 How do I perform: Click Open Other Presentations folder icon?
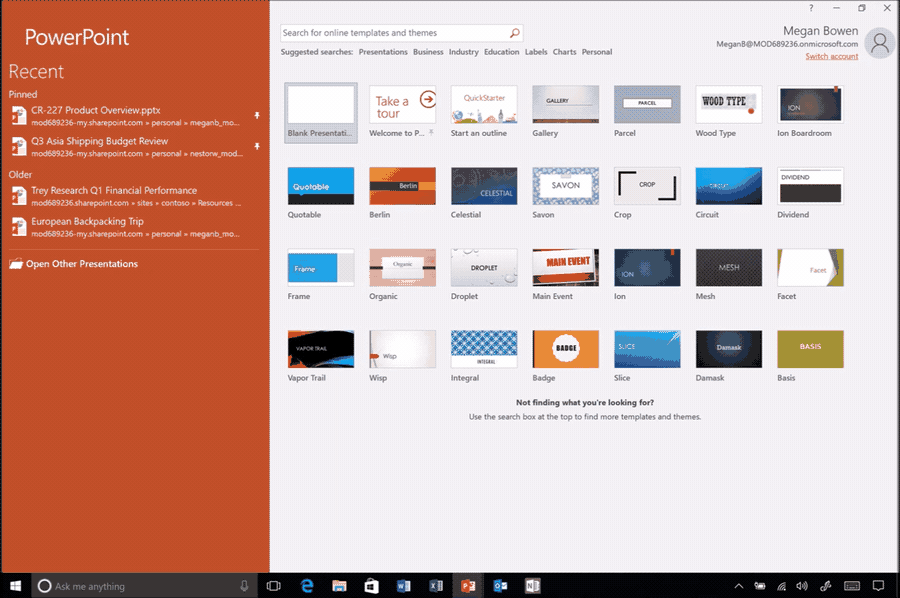tap(16, 264)
